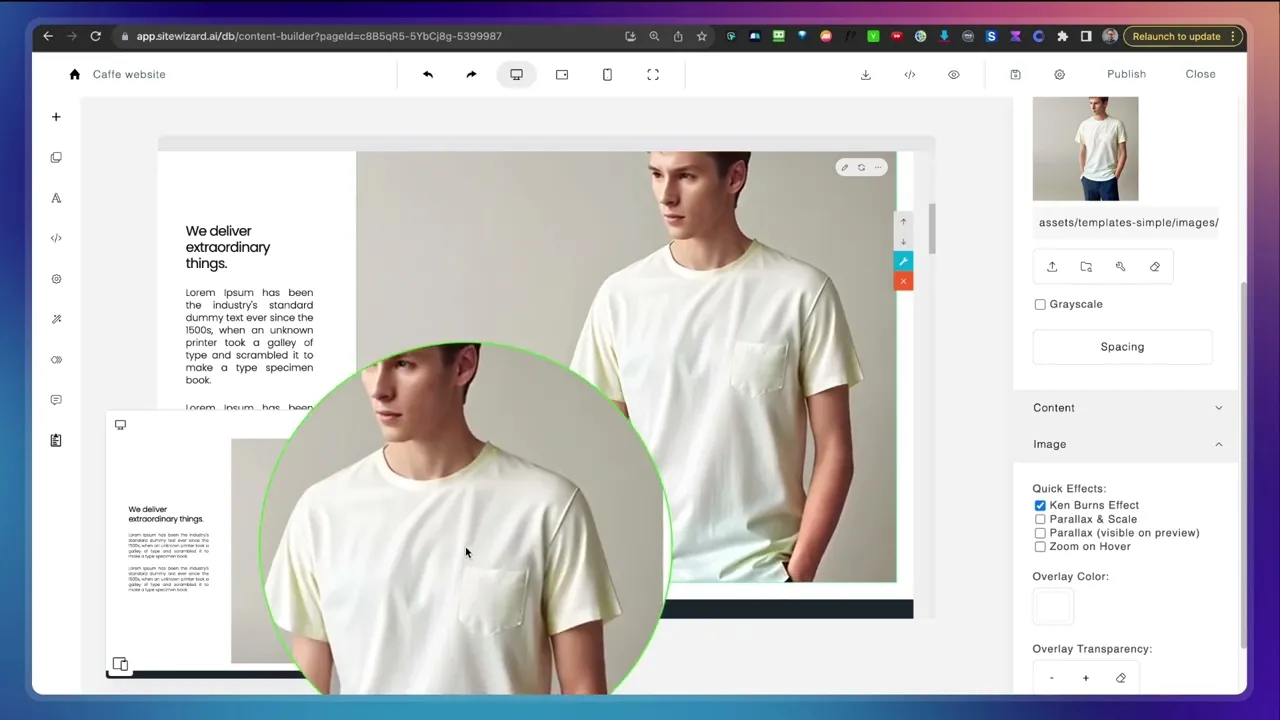Click the chat bubble icon in left sidebar
1280x720 pixels.
pyautogui.click(x=56, y=400)
